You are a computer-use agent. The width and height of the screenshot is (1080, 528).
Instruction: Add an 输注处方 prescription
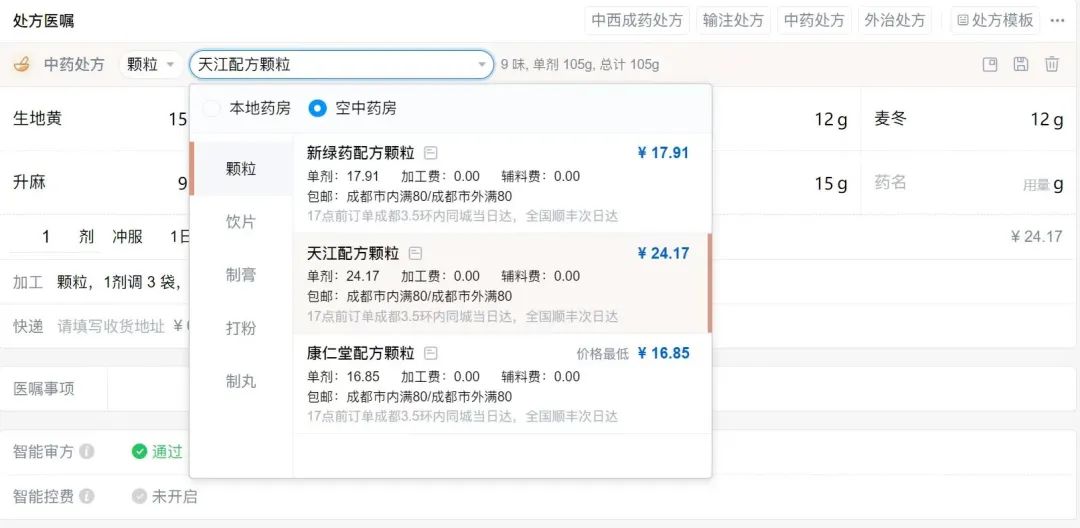pos(733,21)
